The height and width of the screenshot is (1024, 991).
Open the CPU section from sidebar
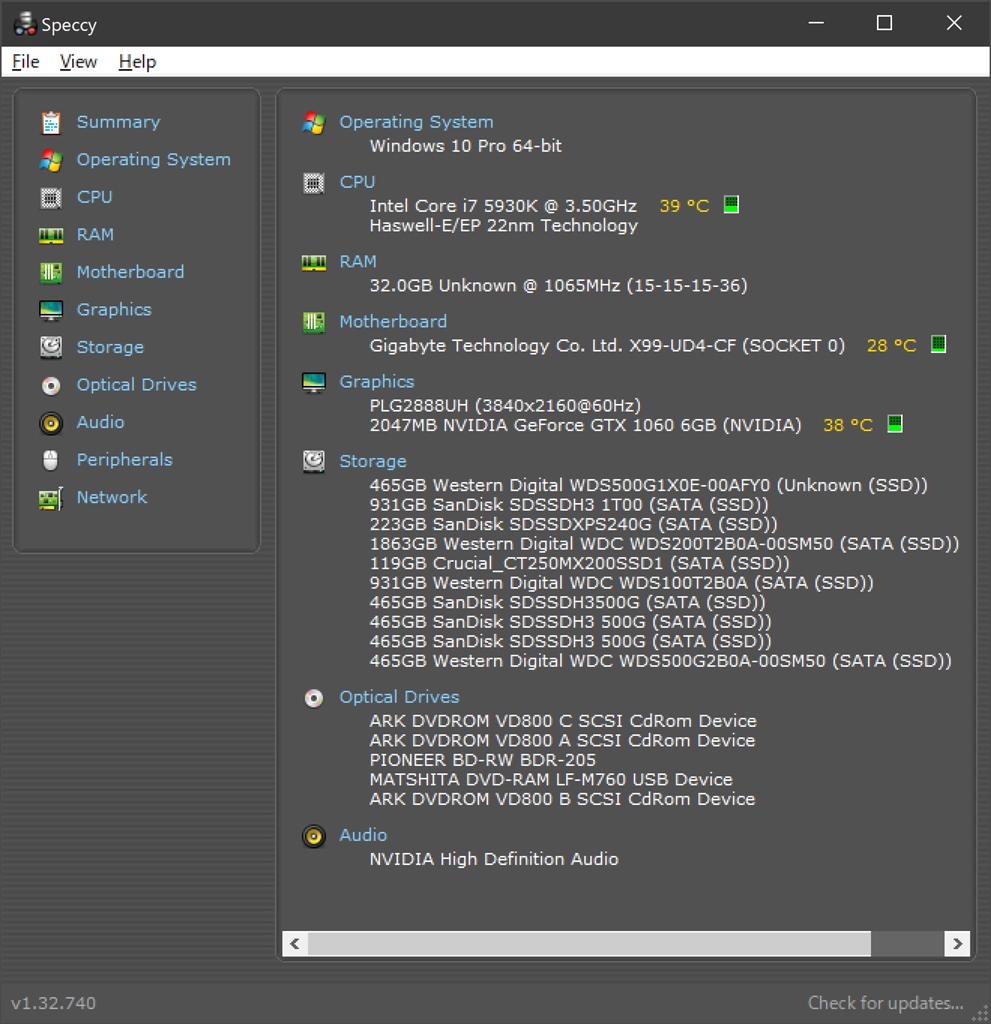tap(95, 197)
